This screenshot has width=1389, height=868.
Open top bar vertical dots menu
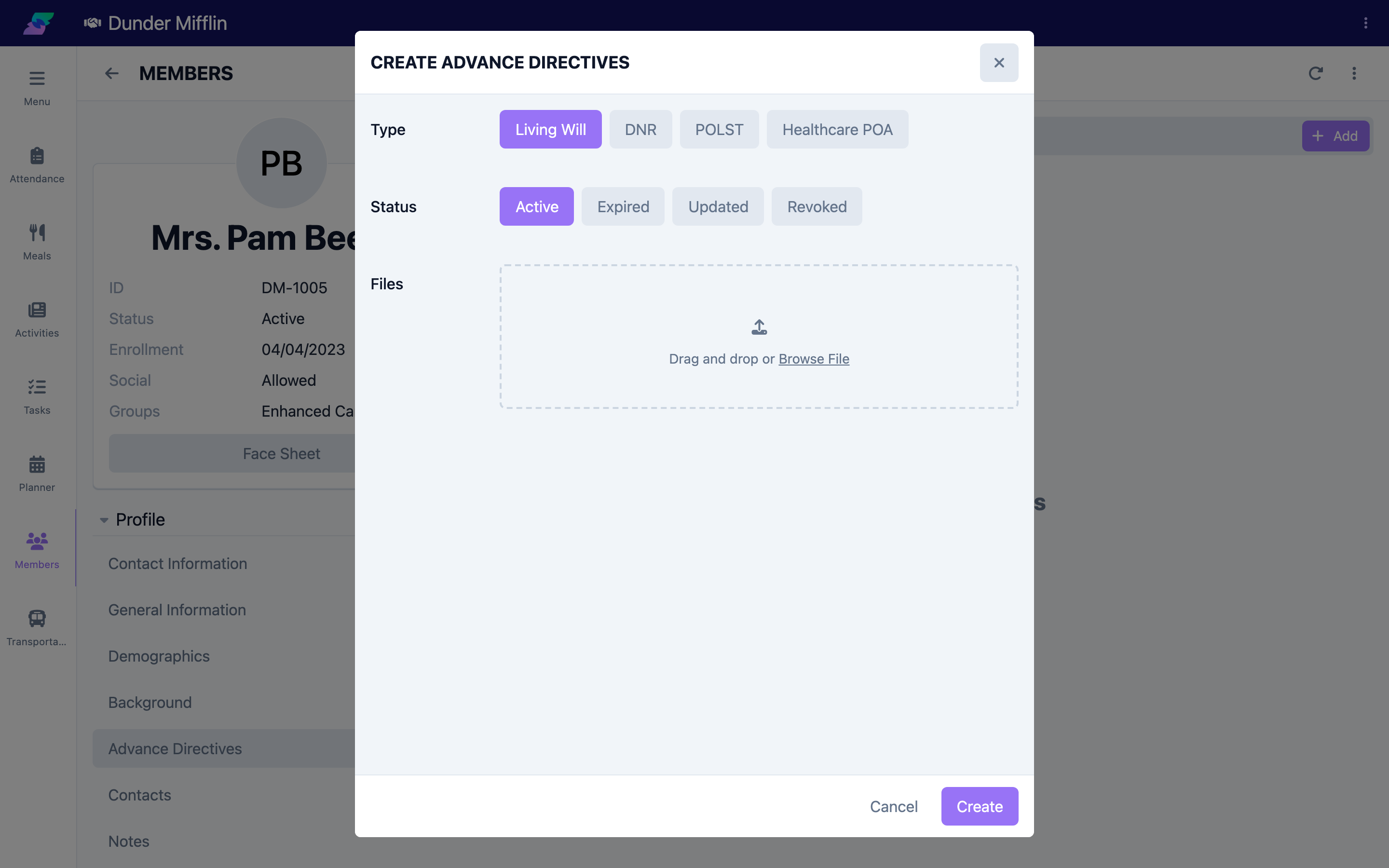click(1365, 23)
